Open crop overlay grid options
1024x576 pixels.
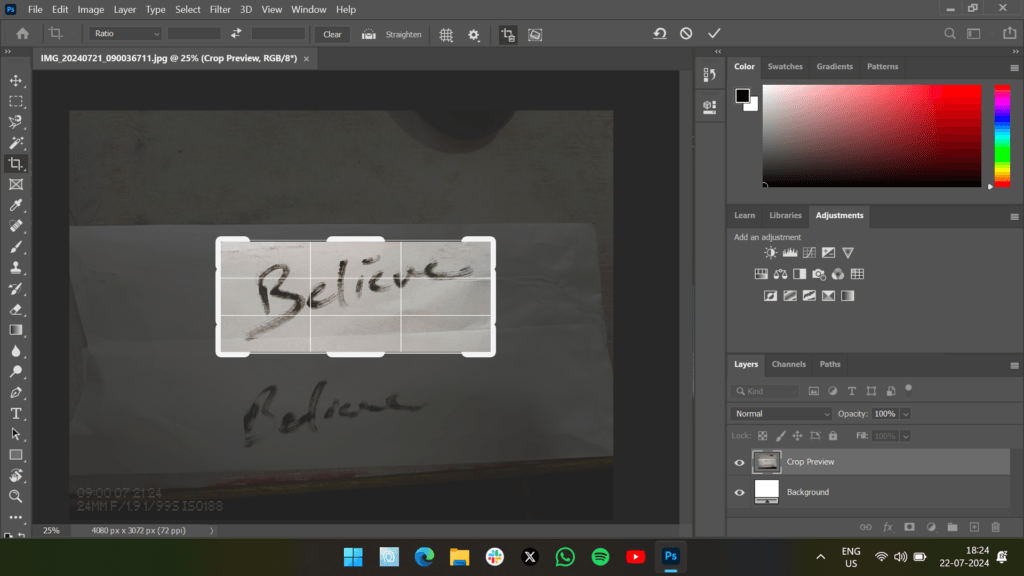point(446,35)
